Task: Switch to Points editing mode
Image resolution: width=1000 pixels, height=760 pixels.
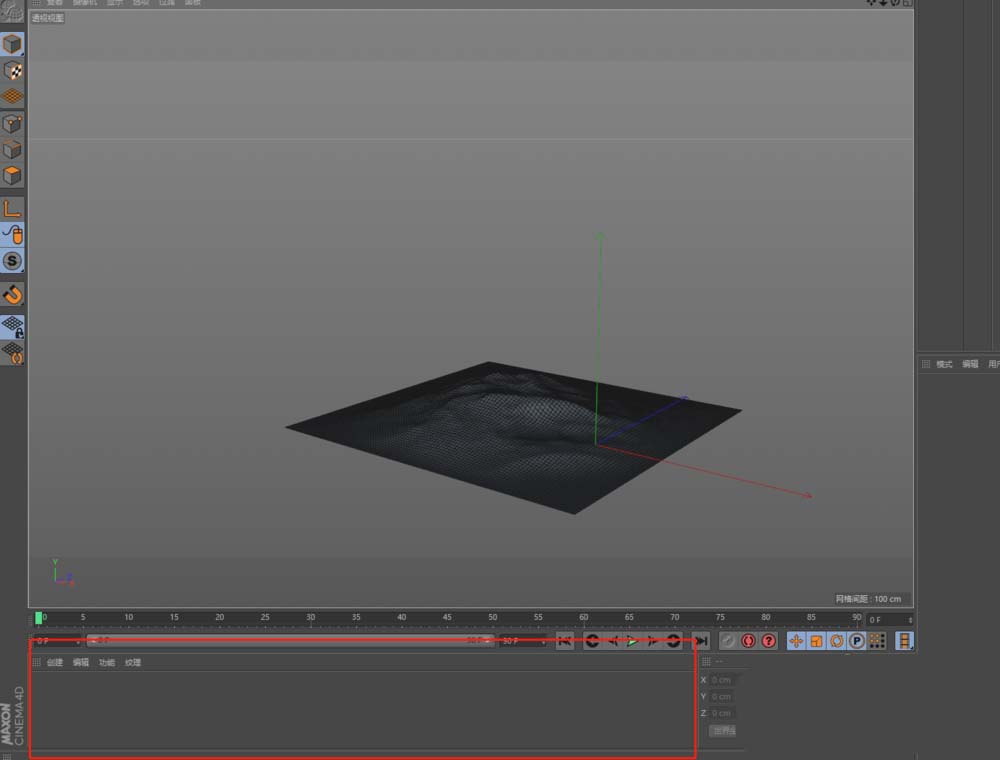Action: 12,123
